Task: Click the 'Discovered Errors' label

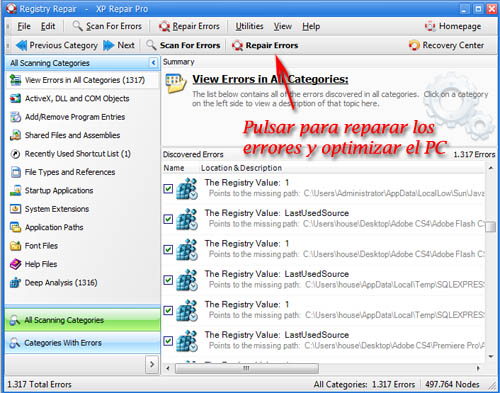Action: [x=193, y=154]
